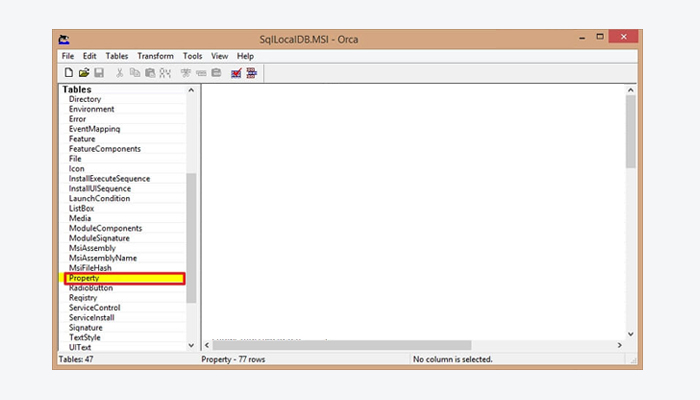Select the UIText table
The height and width of the screenshot is (400, 700).
[x=79, y=347]
